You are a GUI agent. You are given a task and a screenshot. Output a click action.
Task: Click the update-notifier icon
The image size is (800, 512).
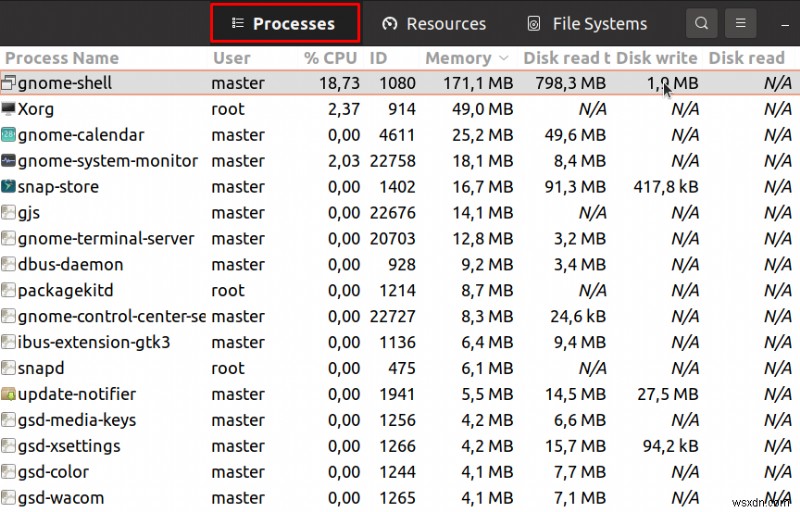tap(8, 394)
